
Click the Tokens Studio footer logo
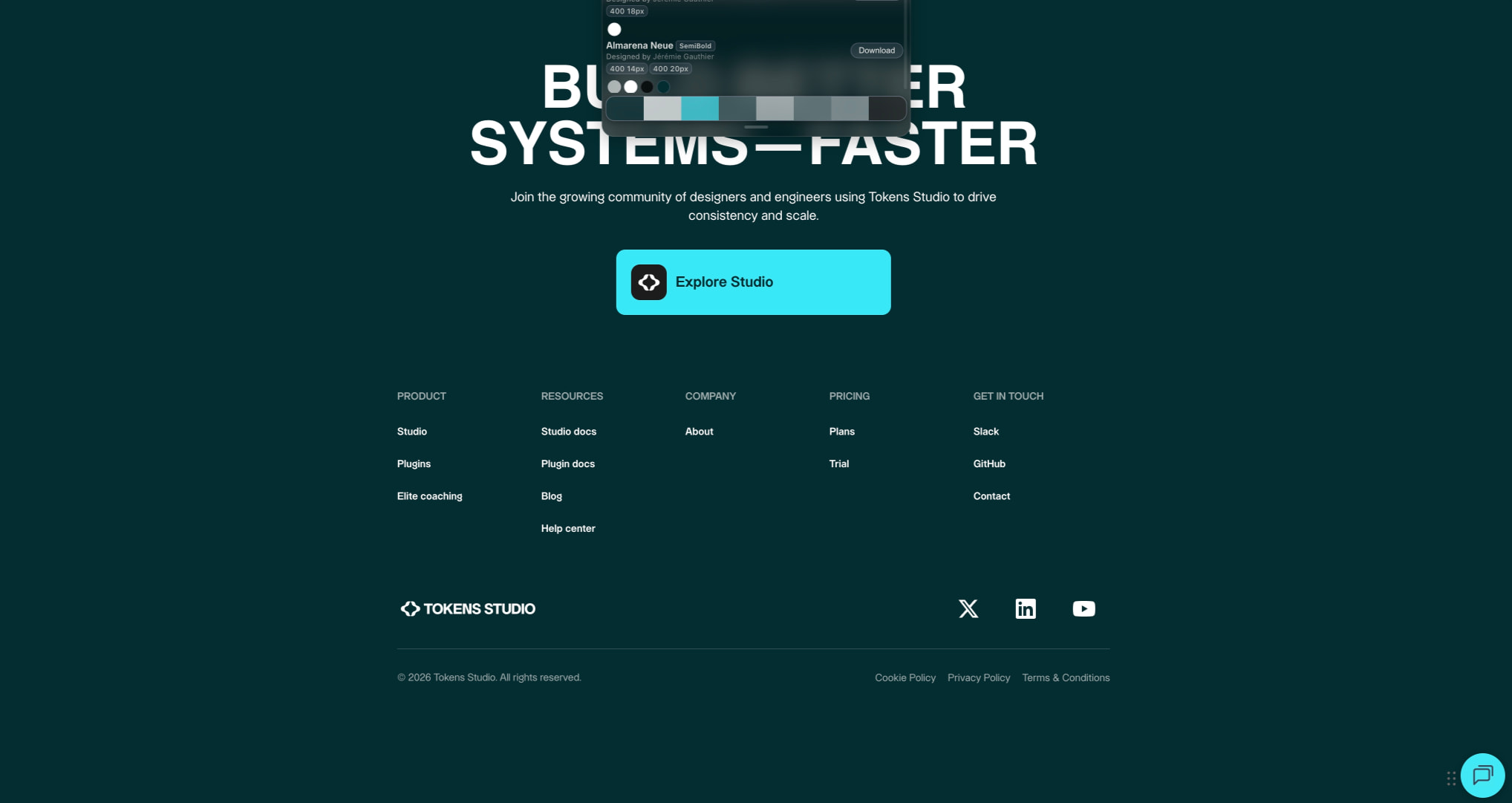467,609
